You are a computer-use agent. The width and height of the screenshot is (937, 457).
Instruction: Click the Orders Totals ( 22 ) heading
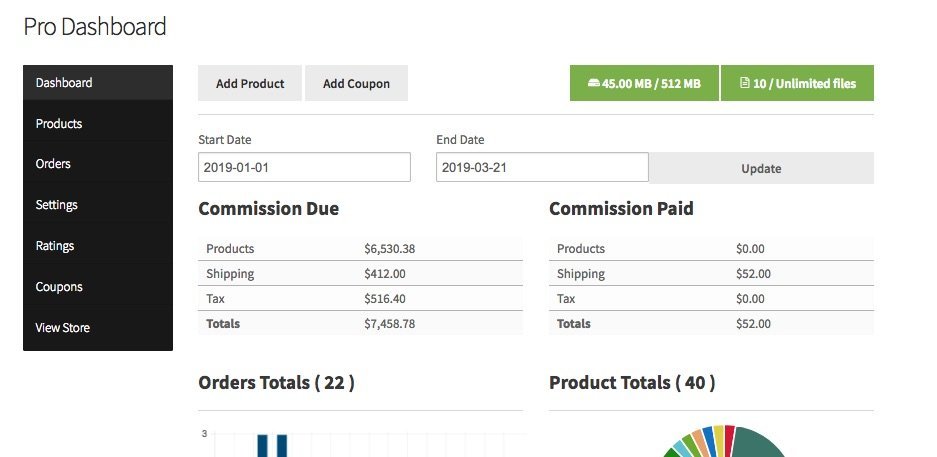point(276,382)
